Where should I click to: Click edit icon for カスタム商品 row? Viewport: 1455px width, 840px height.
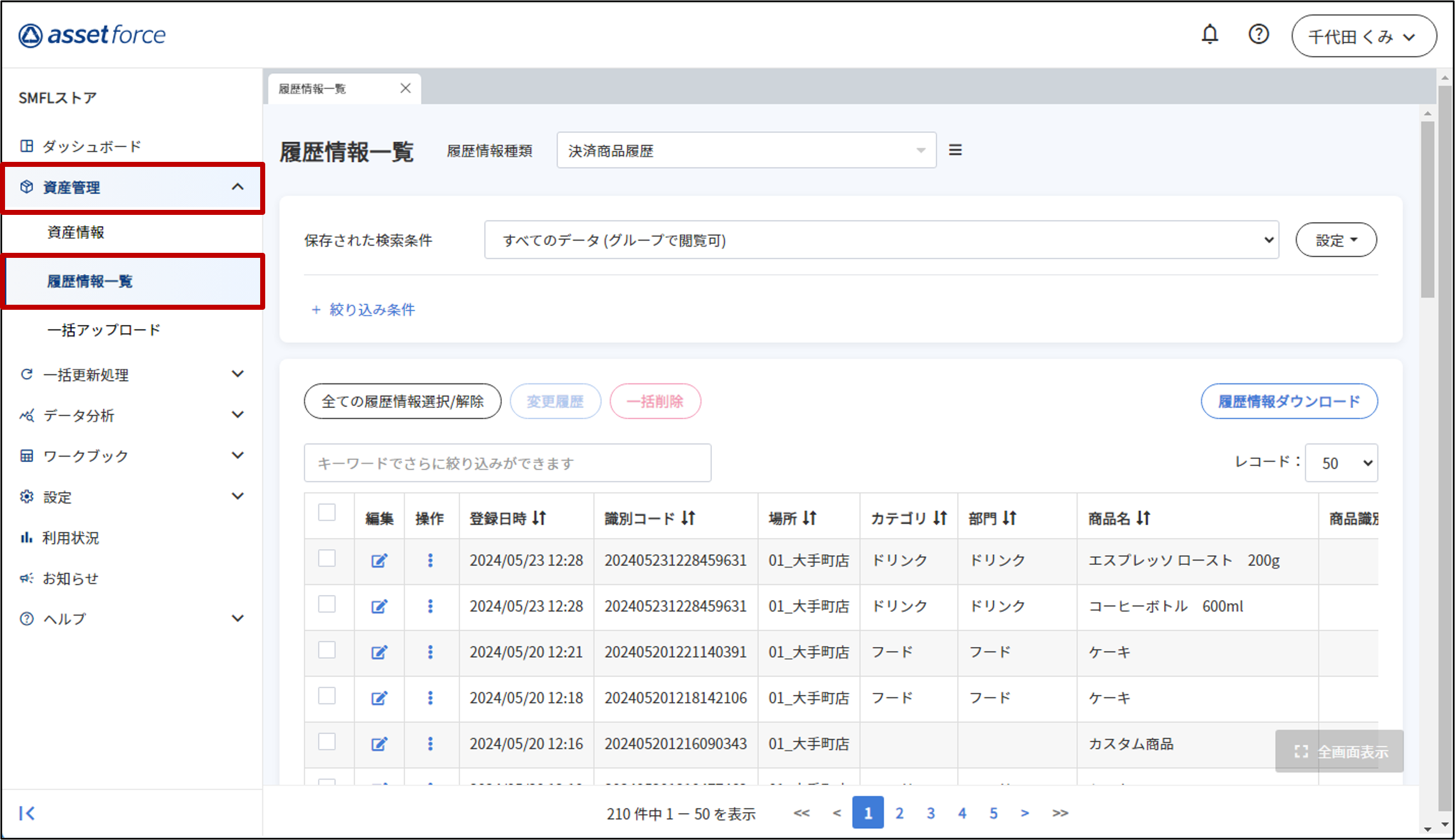[379, 743]
